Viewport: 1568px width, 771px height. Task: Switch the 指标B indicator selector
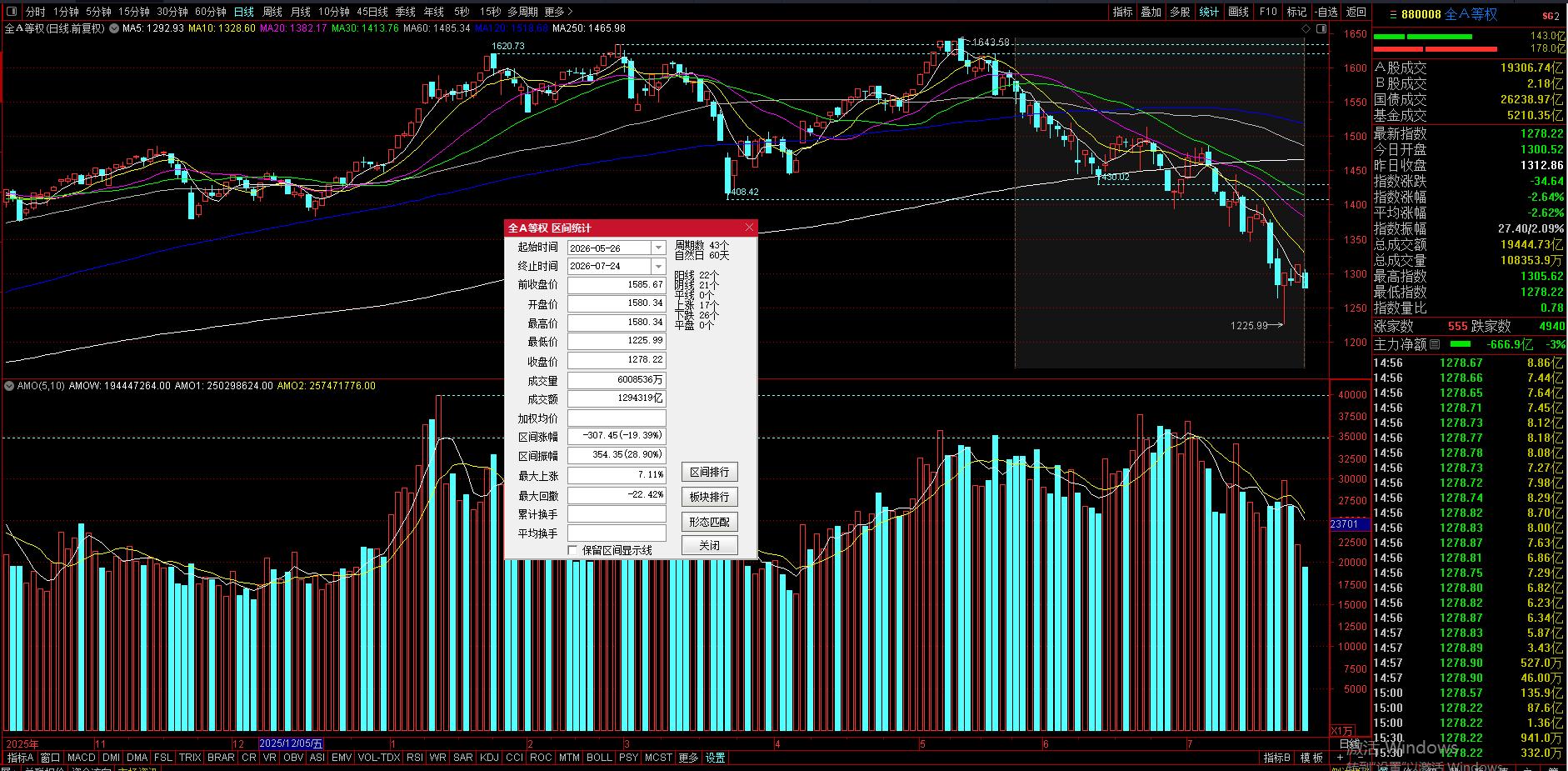point(1277,758)
